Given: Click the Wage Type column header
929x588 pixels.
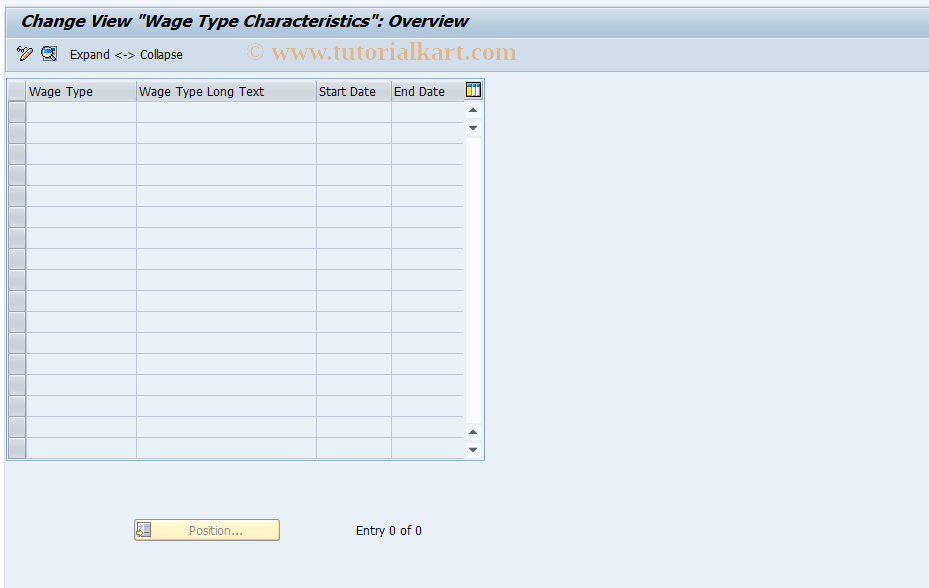Looking at the screenshot, I should (81, 91).
